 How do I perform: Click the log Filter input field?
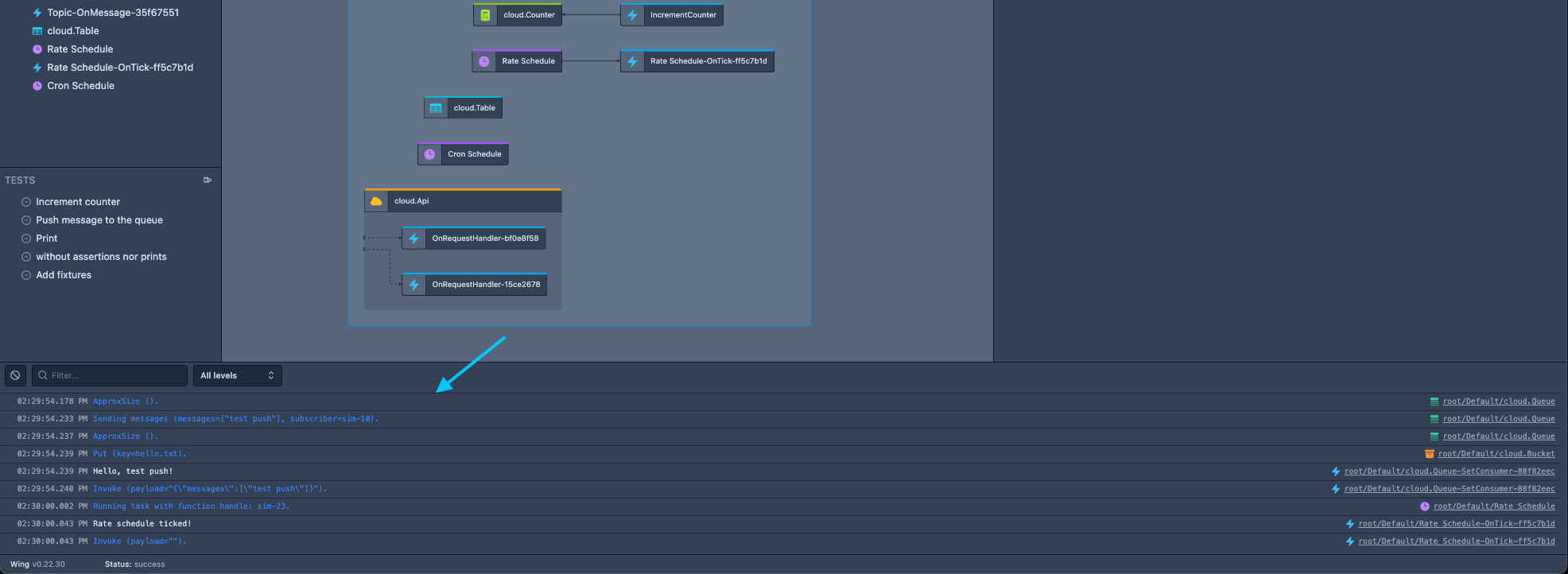tap(115, 375)
